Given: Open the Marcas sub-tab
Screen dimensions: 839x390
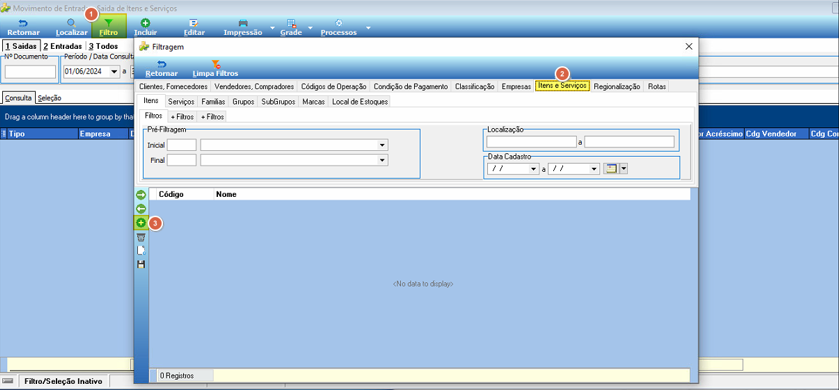Looking at the screenshot, I should 314,101.
